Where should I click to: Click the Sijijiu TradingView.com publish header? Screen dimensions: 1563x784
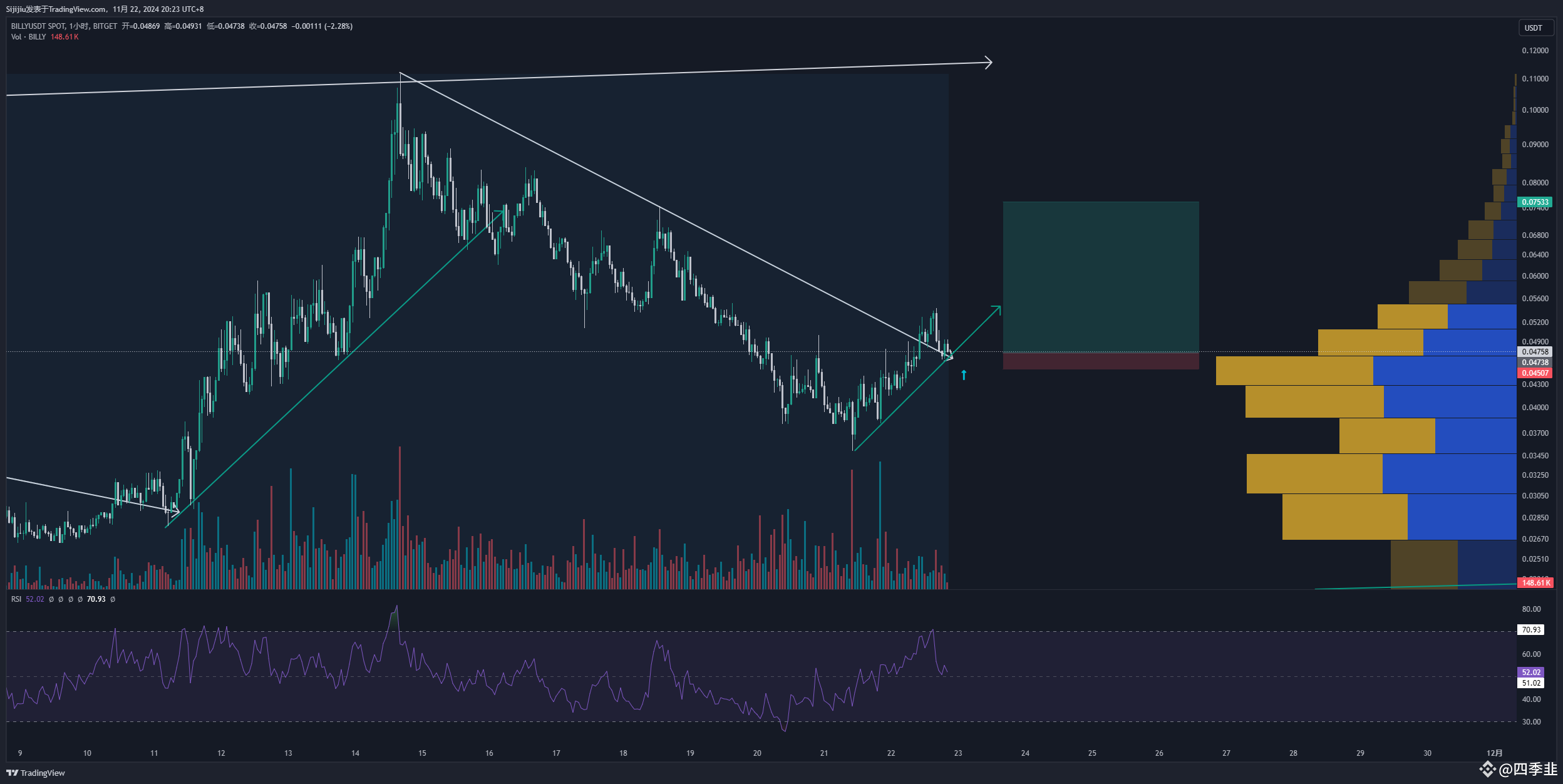56,9
